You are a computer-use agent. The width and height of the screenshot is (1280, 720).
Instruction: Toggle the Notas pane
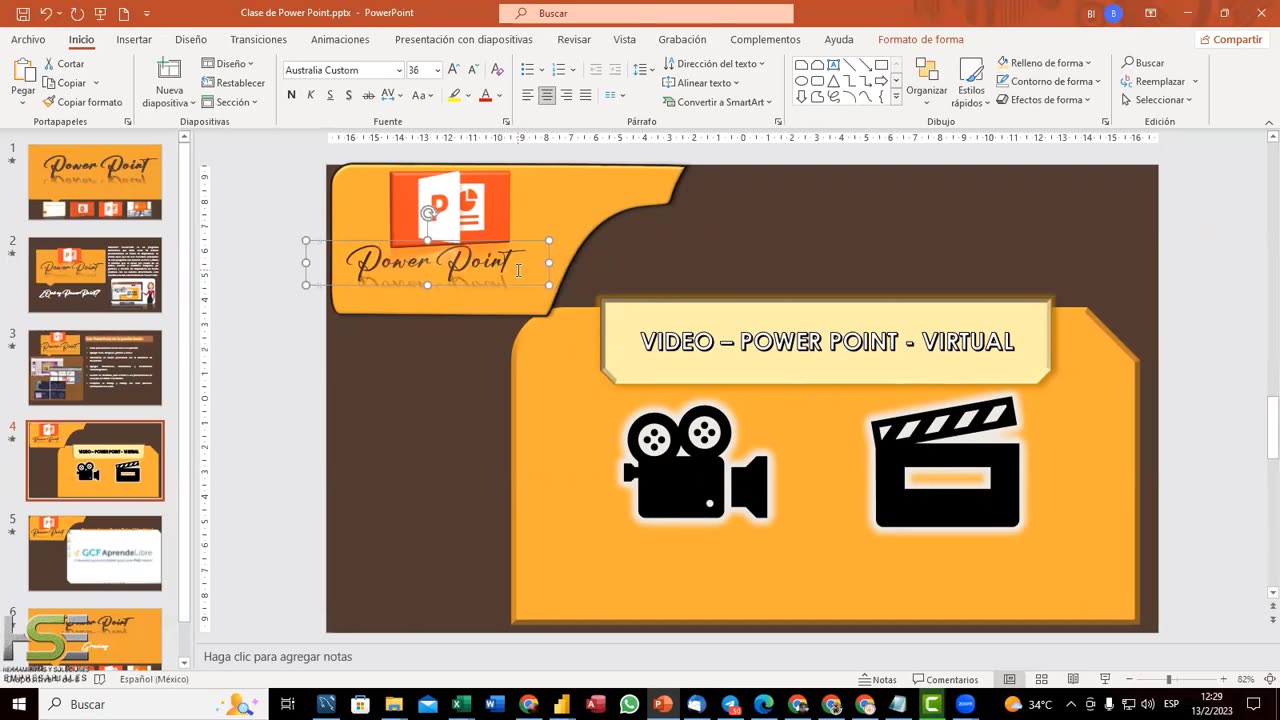pyautogui.click(x=877, y=679)
